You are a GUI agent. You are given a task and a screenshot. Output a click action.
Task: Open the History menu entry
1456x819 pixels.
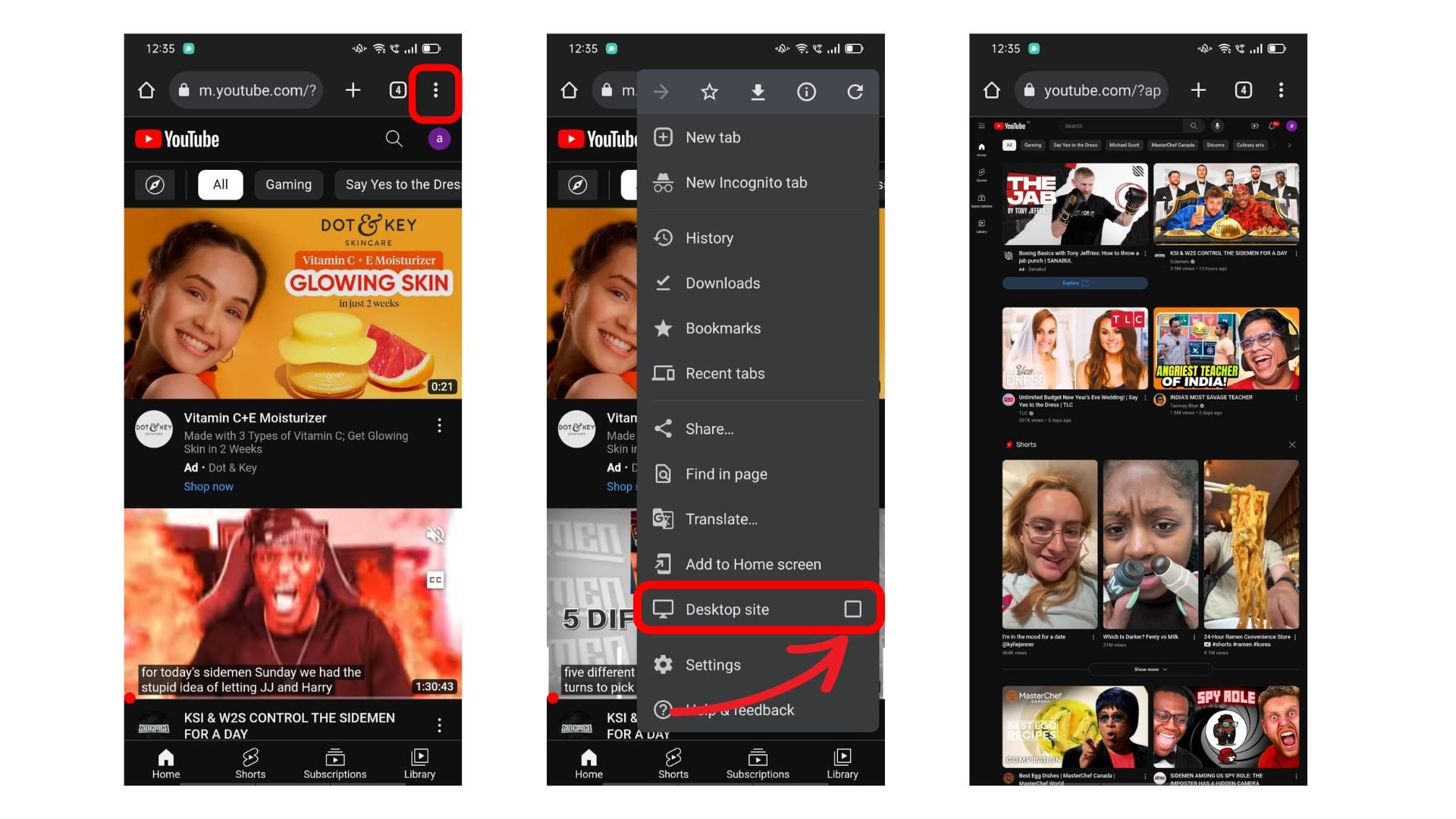coord(710,237)
